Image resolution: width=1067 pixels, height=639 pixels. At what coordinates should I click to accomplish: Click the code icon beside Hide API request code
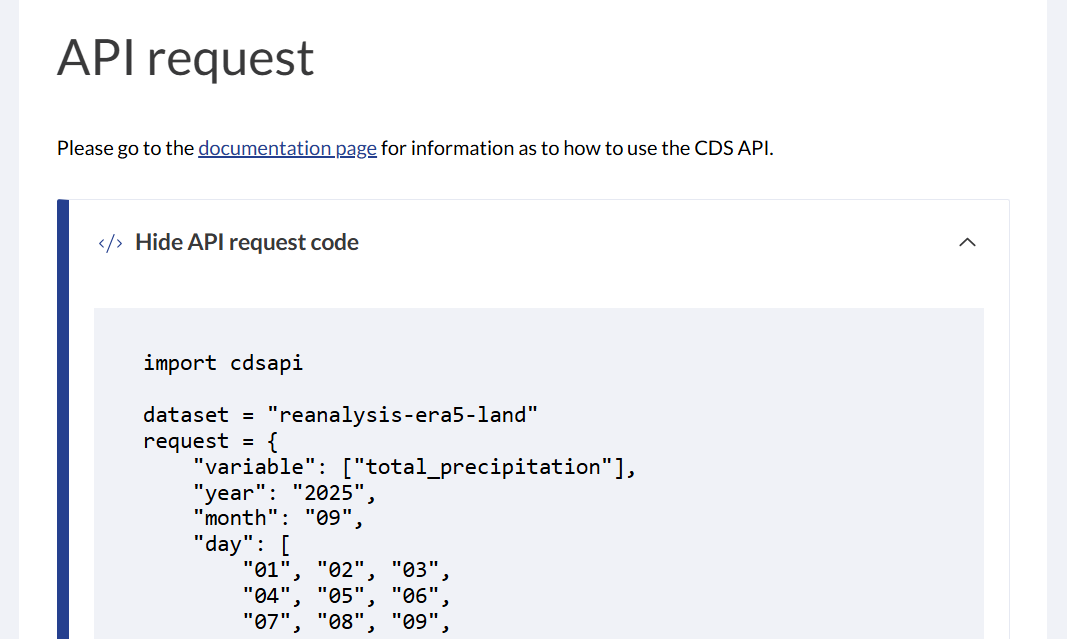(109, 241)
